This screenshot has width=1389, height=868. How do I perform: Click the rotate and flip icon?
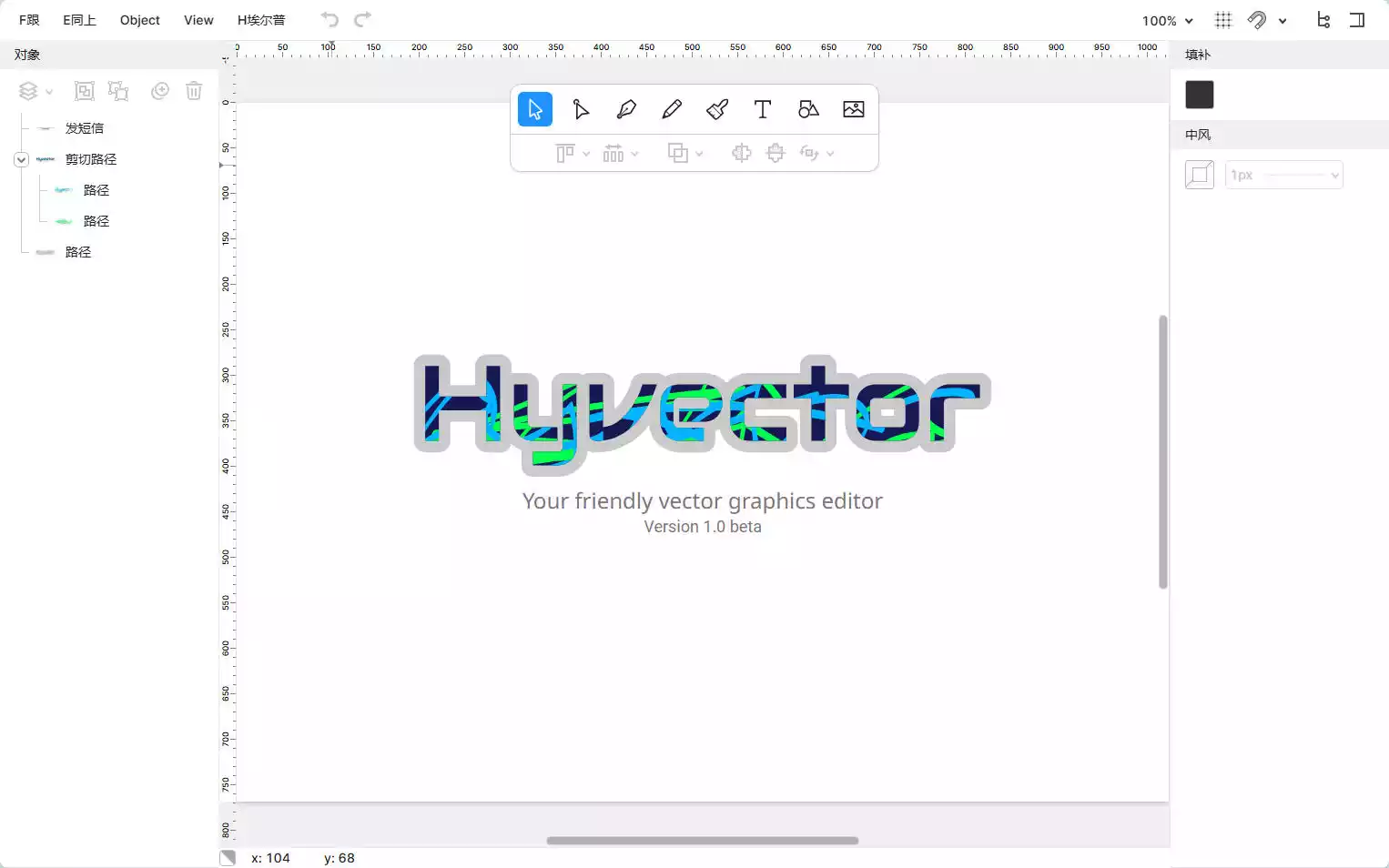(809, 153)
